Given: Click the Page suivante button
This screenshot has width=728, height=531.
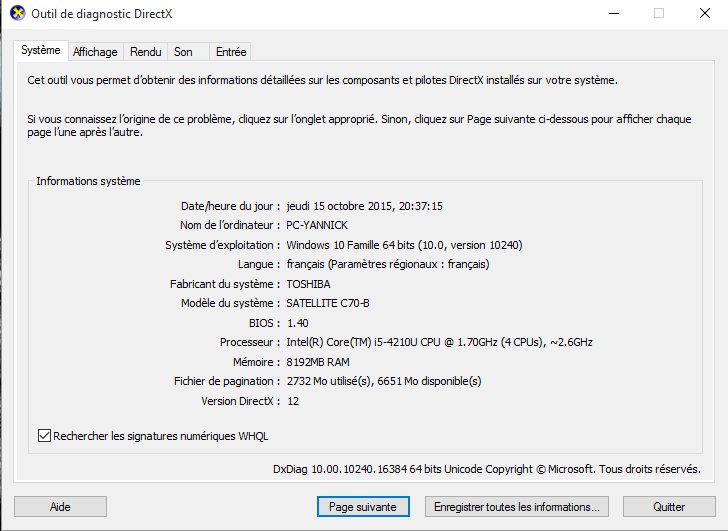Looking at the screenshot, I should click(x=363, y=506).
